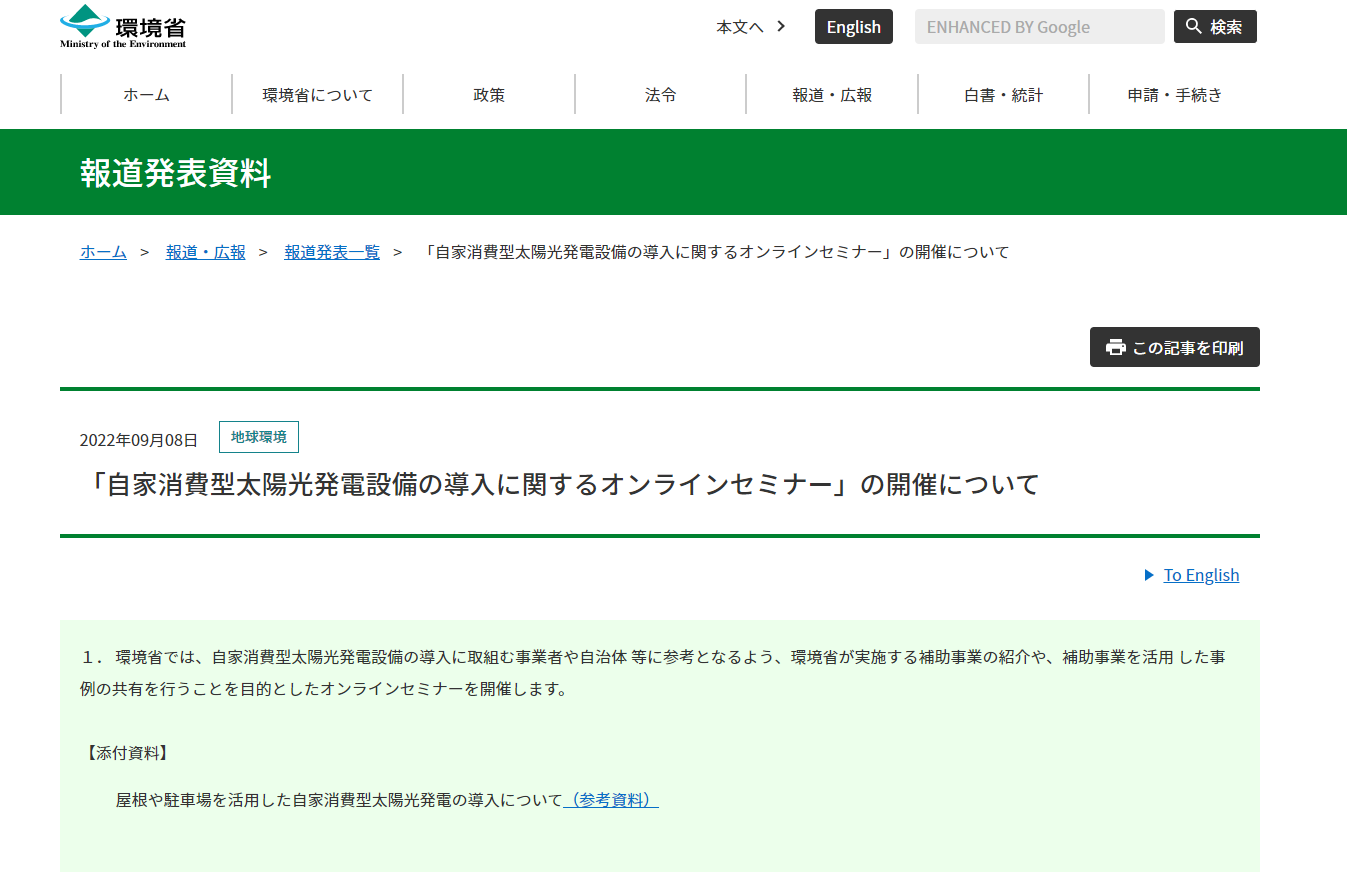
Task: Open the 報道発表一覧 breadcrumb link
Action: tap(332, 252)
